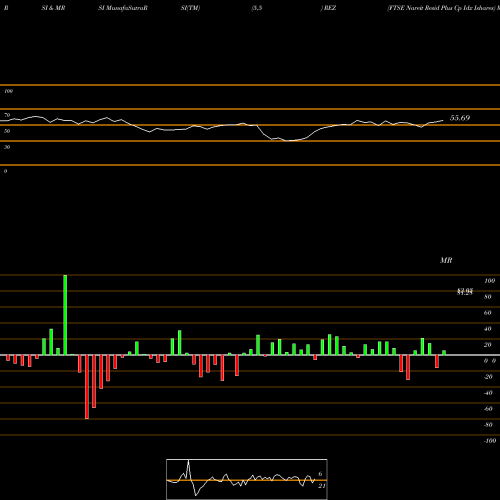
Task: Click the 'FTSE Nareit Resid Plus Cp Idx Ishares' title
Action: [x=441, y=8]
